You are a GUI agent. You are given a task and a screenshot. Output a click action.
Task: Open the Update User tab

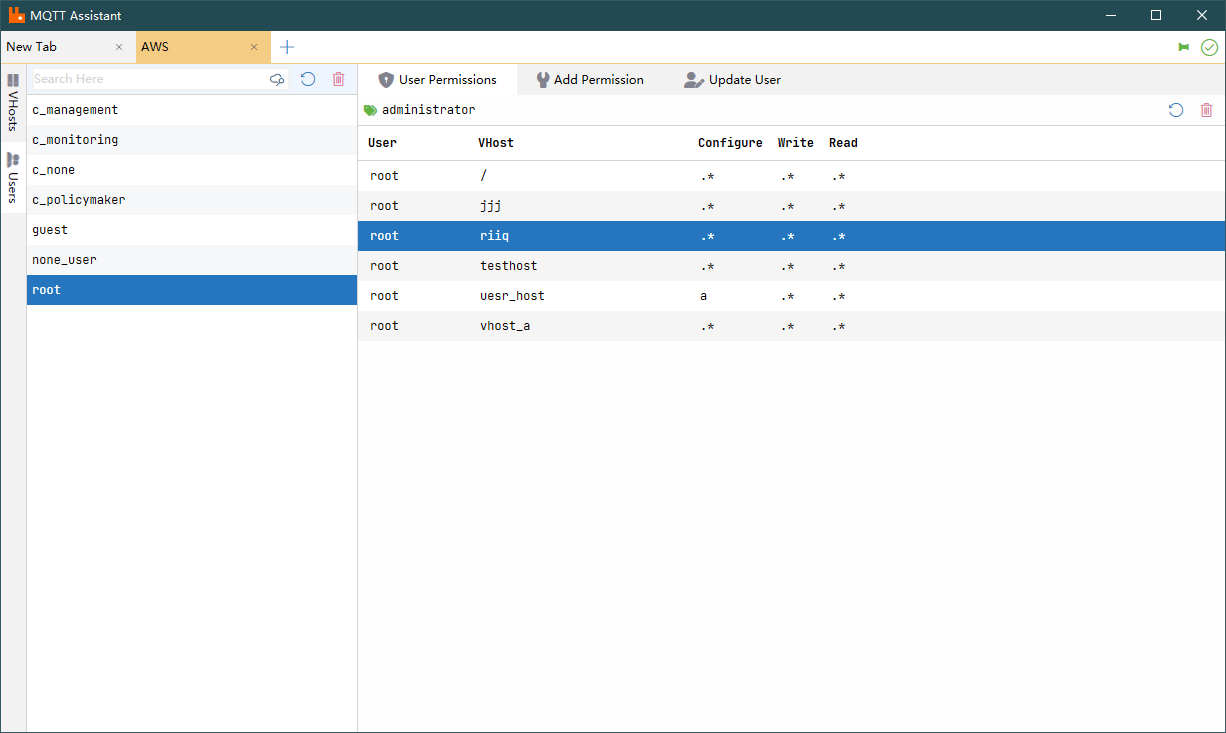pos(732,80)
